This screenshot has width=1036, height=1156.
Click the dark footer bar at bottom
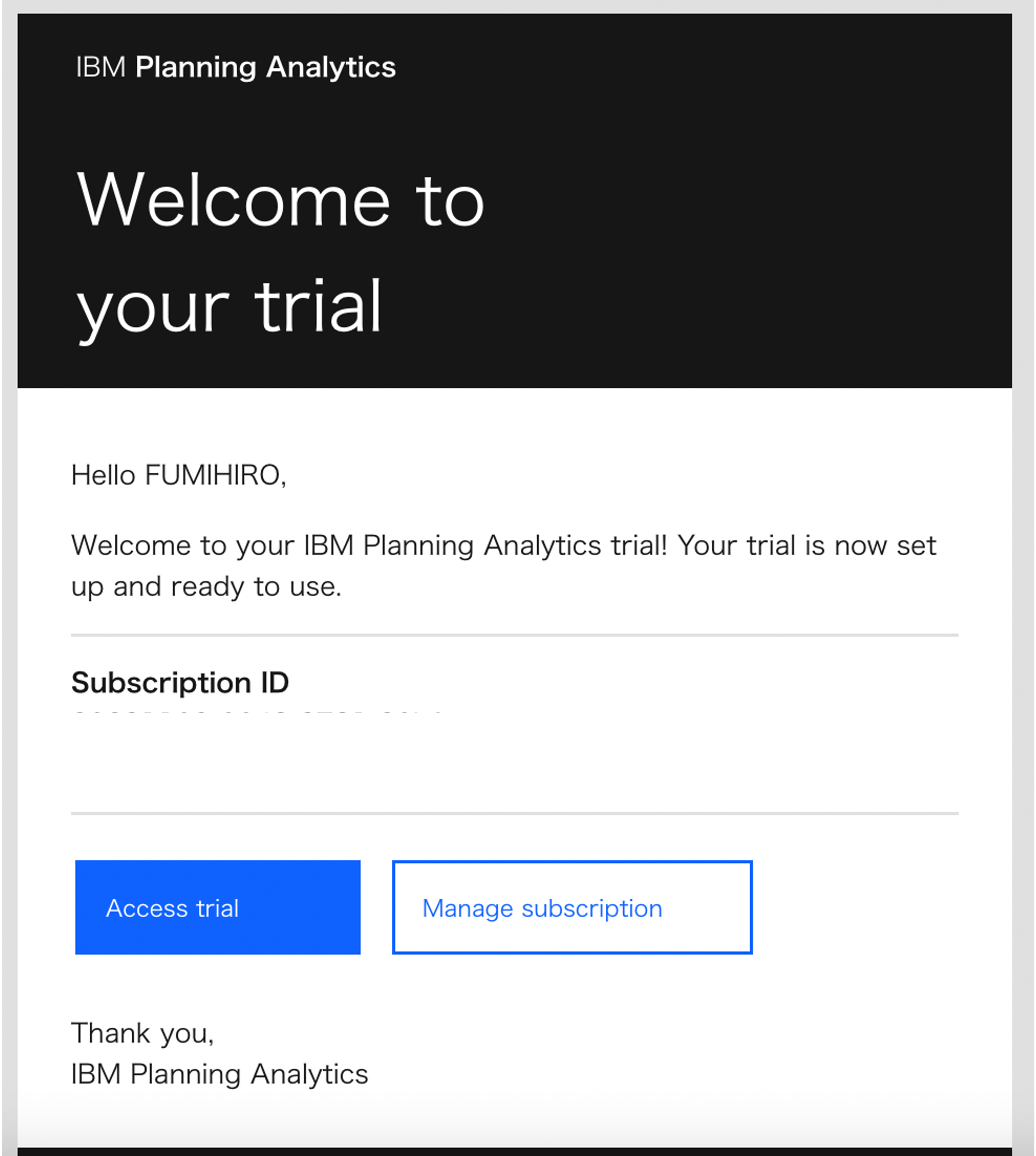pos(515,1151)
